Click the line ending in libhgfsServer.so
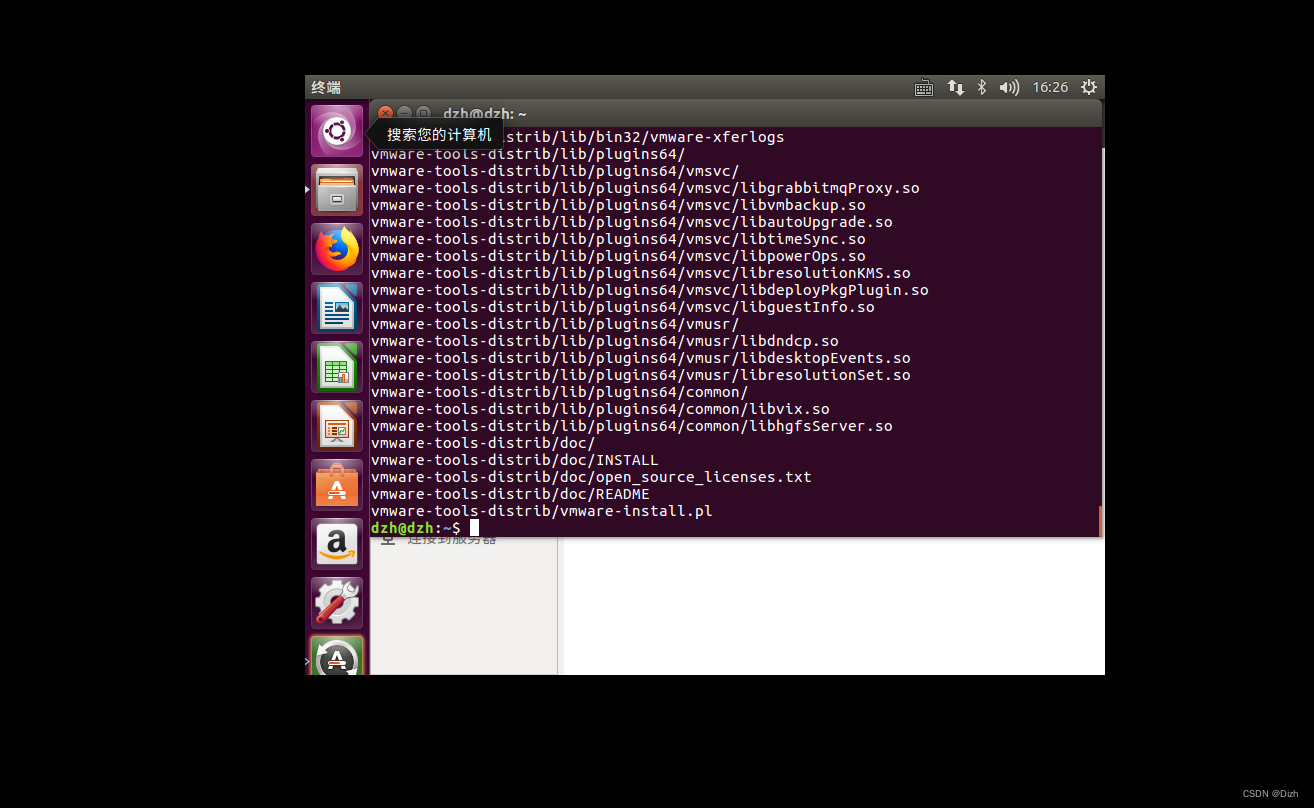This screenshot has width=1314, height=808. (632, 426)
